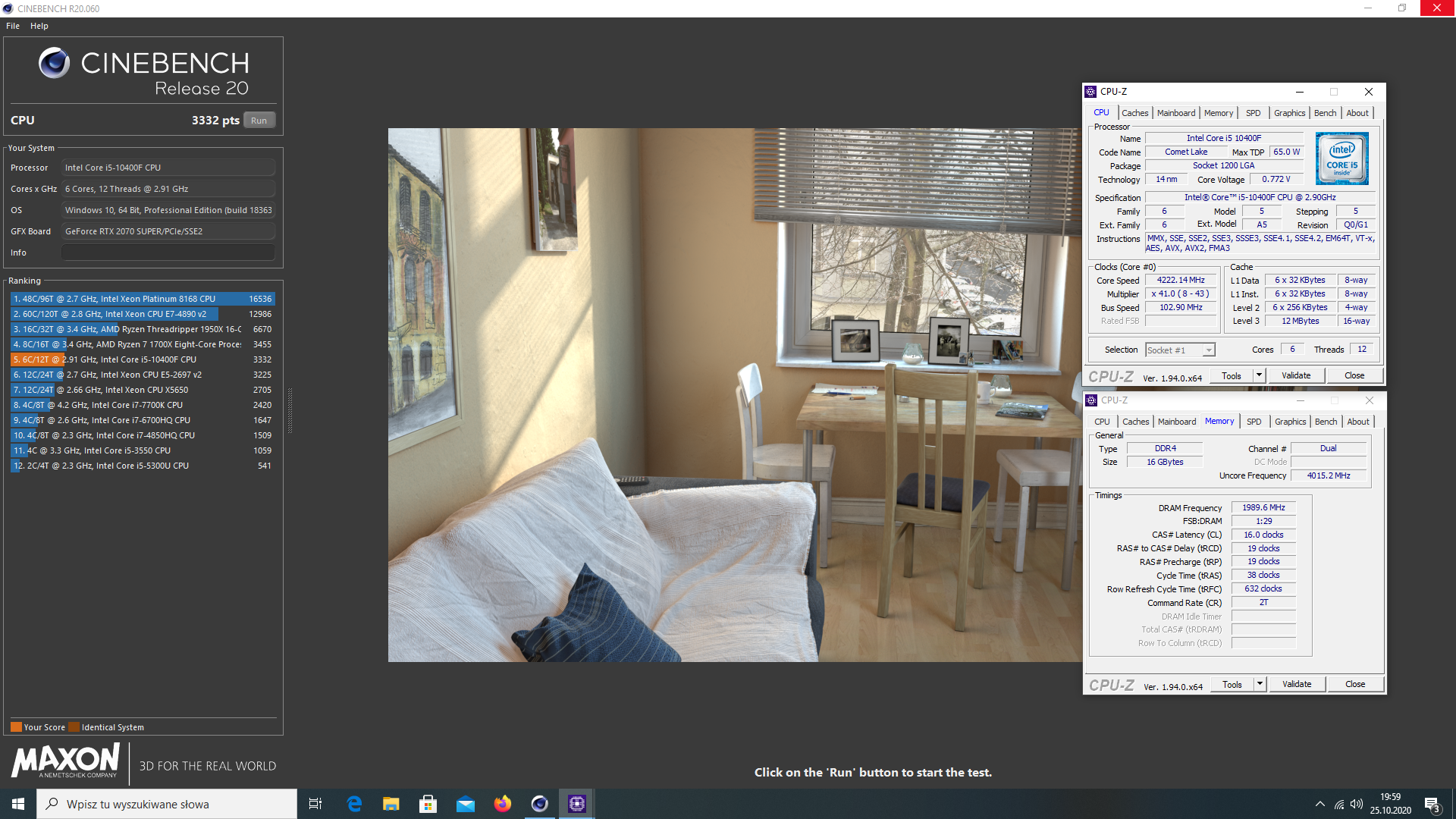Click Close button in lower CPU-Z
The width and height of the screenshot is (1456, 819).
click(1355, 685)
